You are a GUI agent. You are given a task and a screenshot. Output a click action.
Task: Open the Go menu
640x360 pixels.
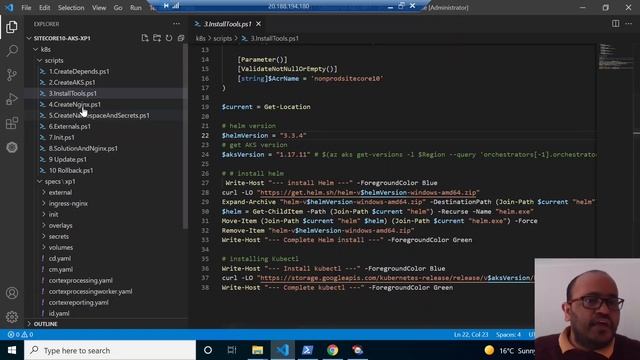click(118, 8)
